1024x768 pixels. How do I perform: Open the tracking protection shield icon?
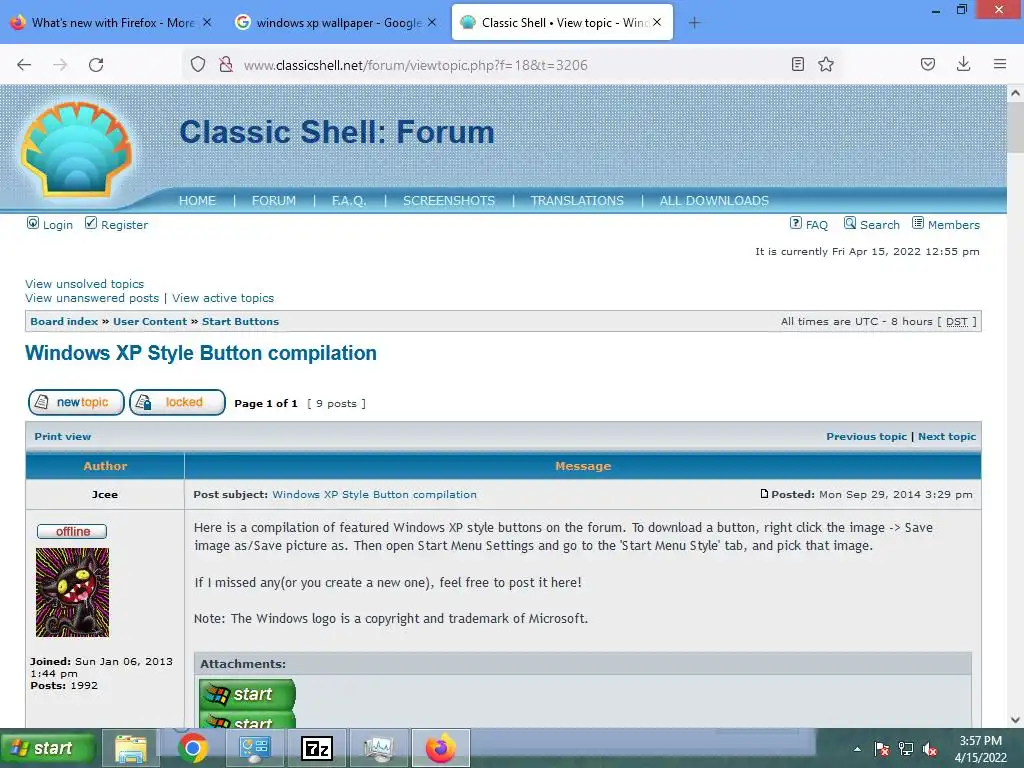pyautogui.click(x=198, y=64)
